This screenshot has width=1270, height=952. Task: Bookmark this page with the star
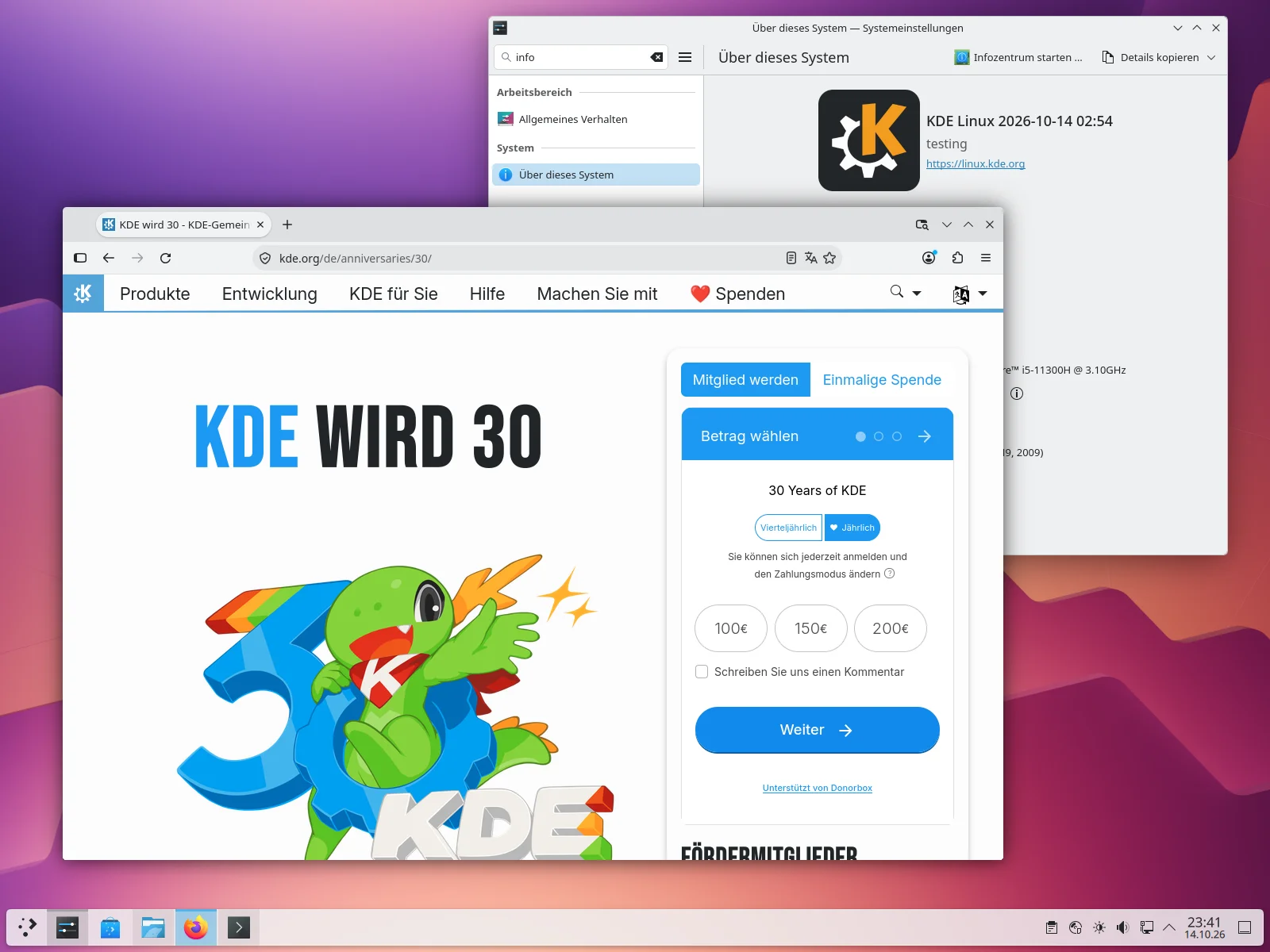click(x=829, y=258)
